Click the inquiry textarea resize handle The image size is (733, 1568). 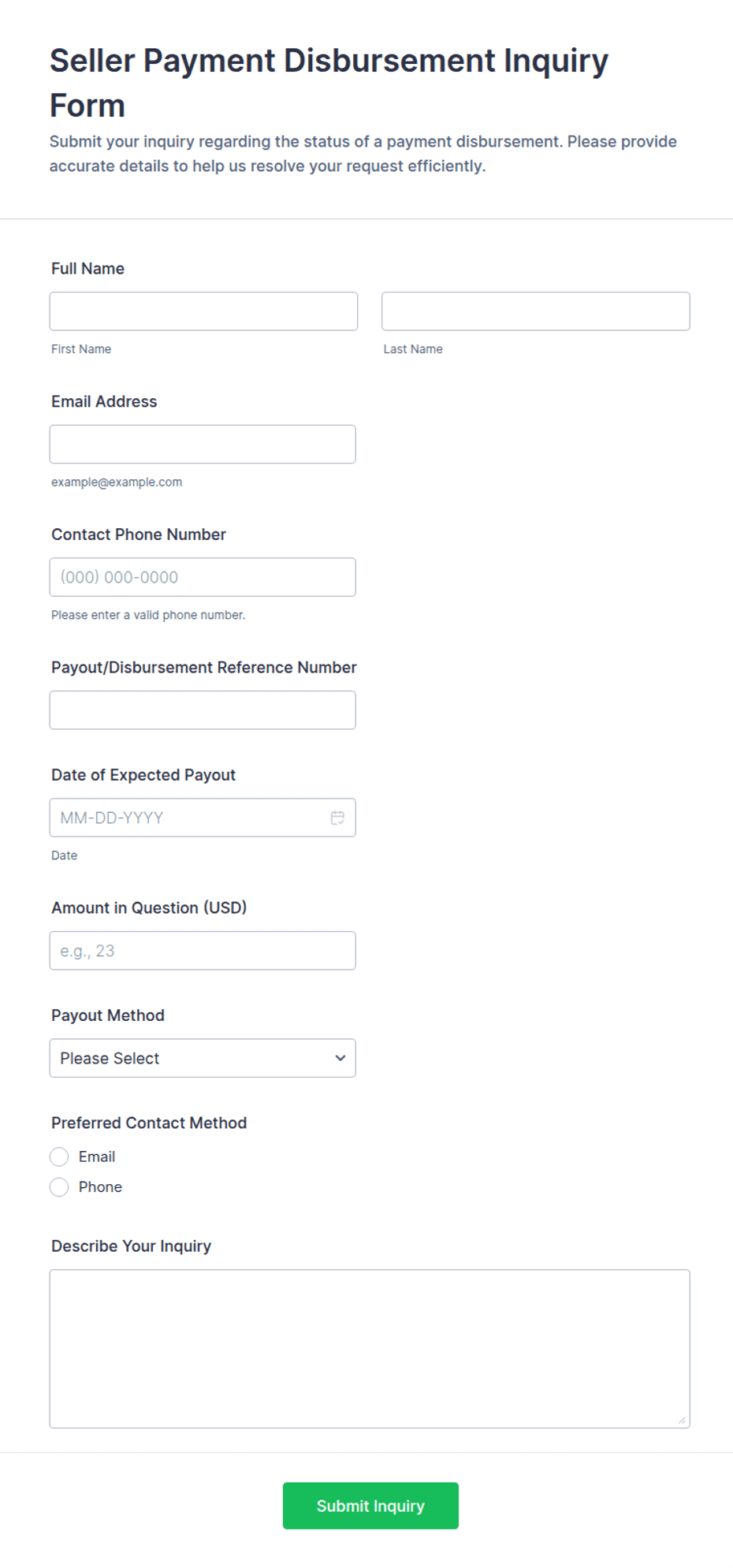pos(682,1420)
